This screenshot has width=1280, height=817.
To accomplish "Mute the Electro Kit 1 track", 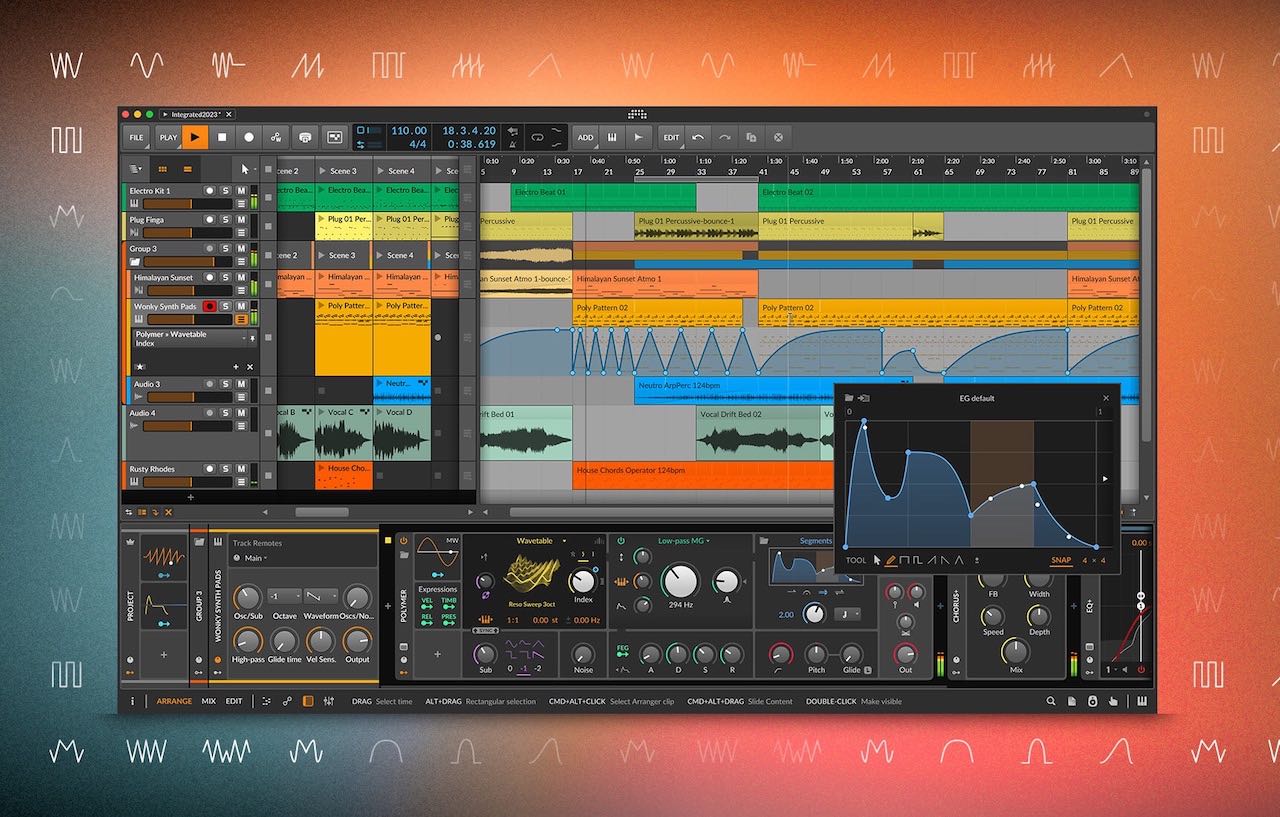I will tap(241, 190).
